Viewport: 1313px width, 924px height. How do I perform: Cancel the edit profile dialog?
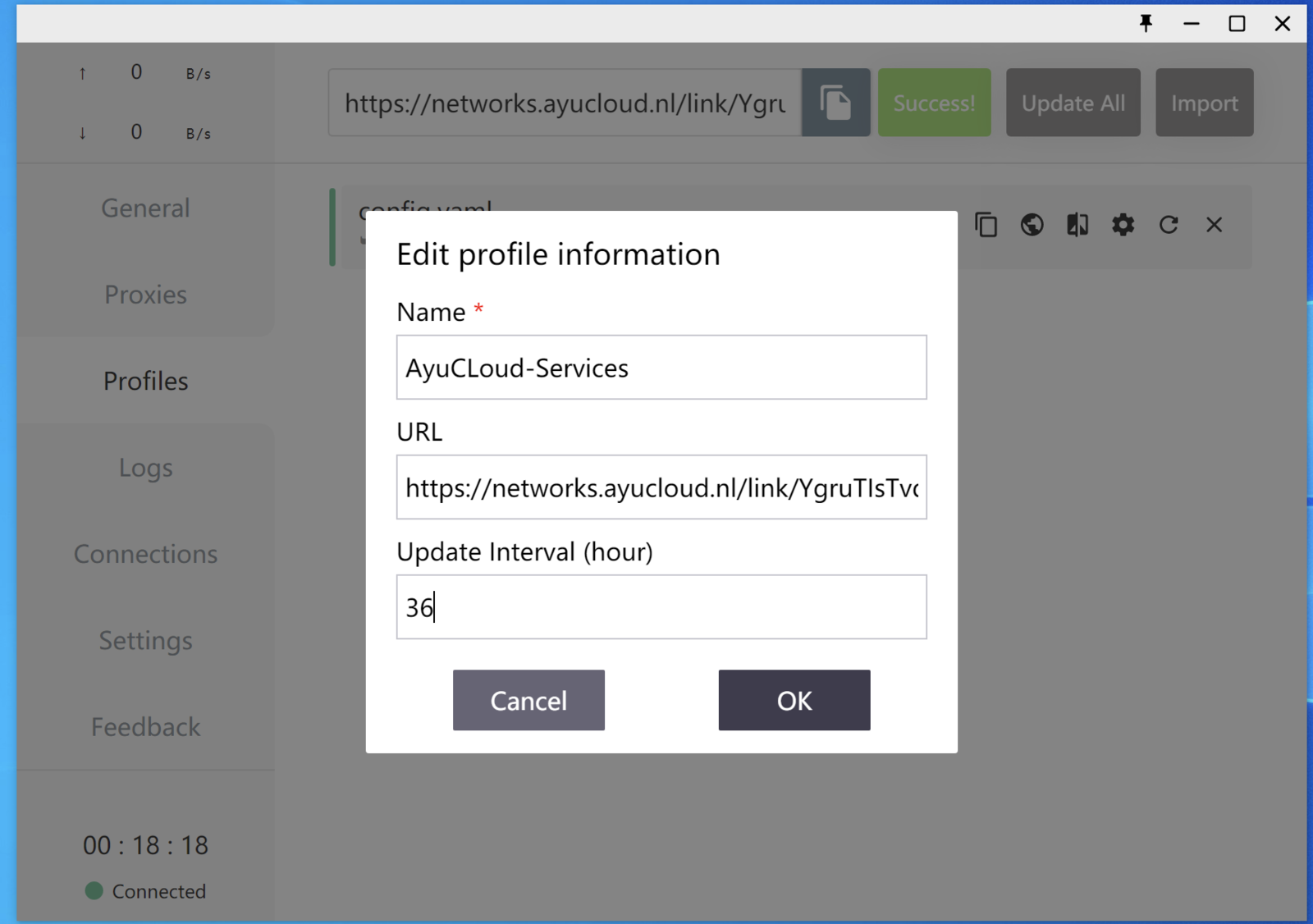pos(528,700)
